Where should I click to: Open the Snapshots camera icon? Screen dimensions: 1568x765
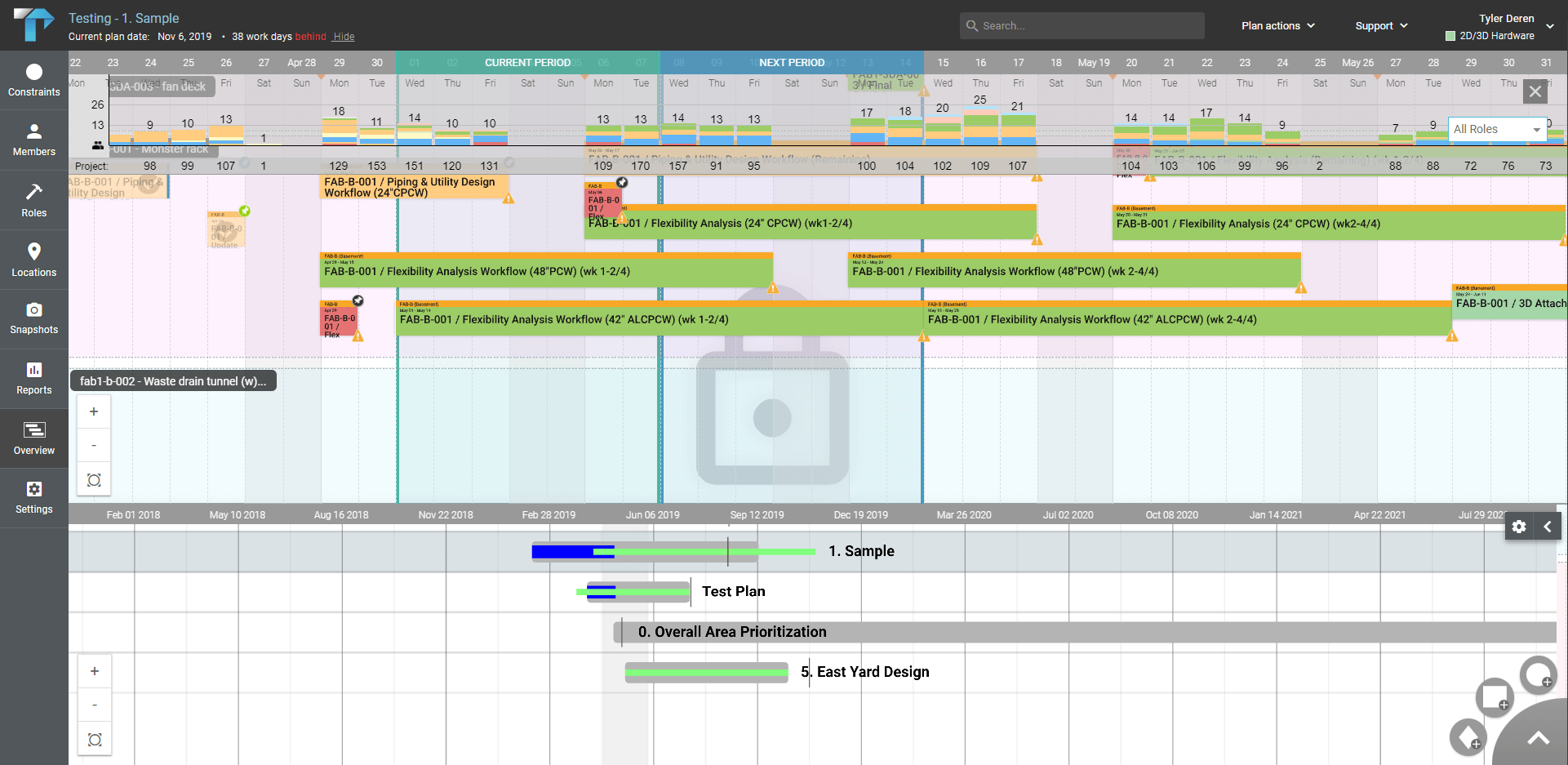point(33,318)
